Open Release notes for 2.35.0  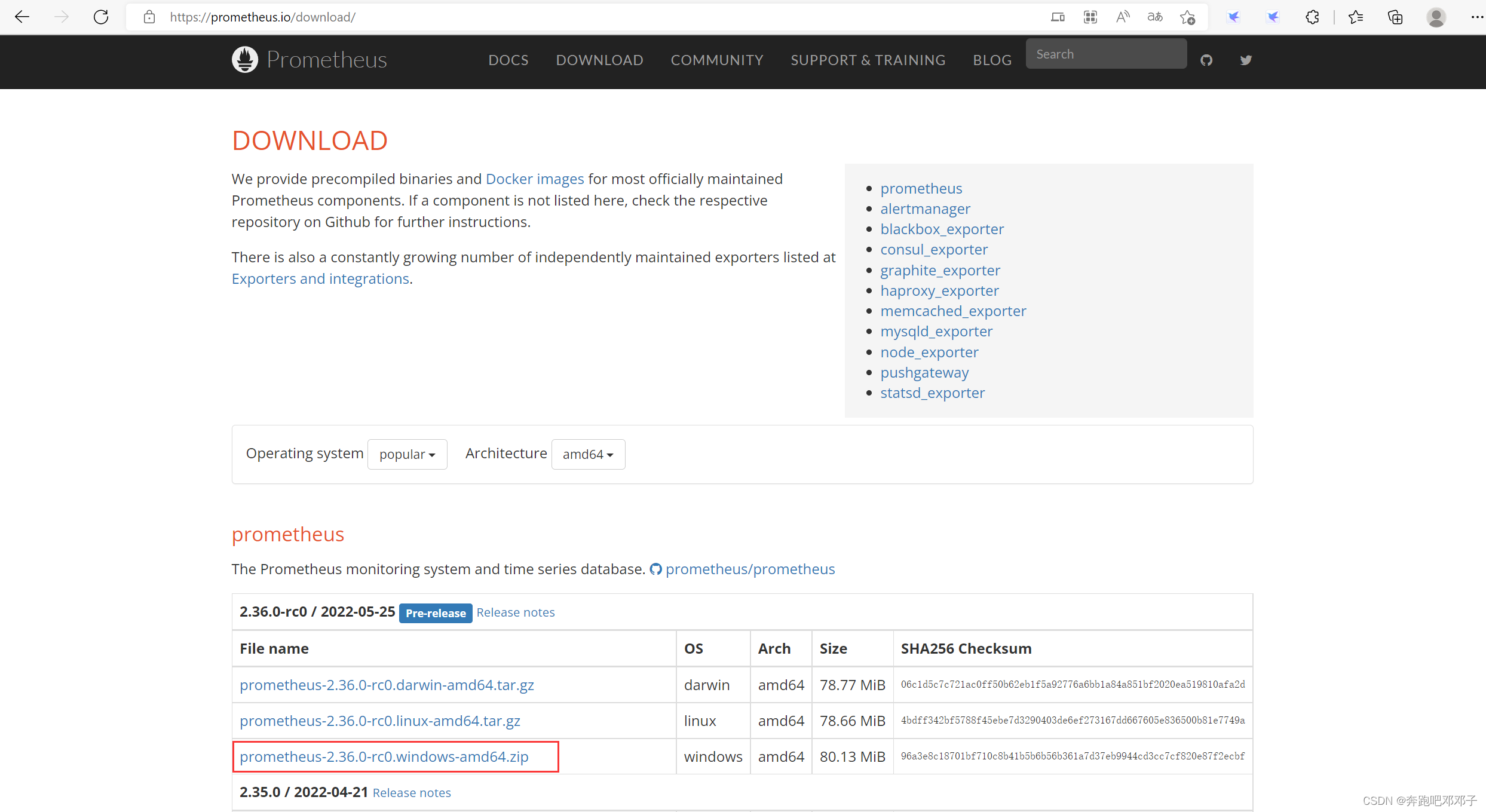tap(412, 793)
